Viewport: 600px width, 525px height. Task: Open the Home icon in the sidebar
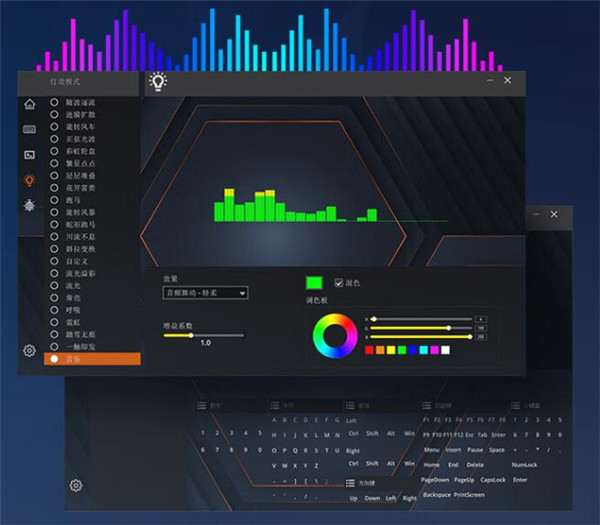(x=30, y=104)
